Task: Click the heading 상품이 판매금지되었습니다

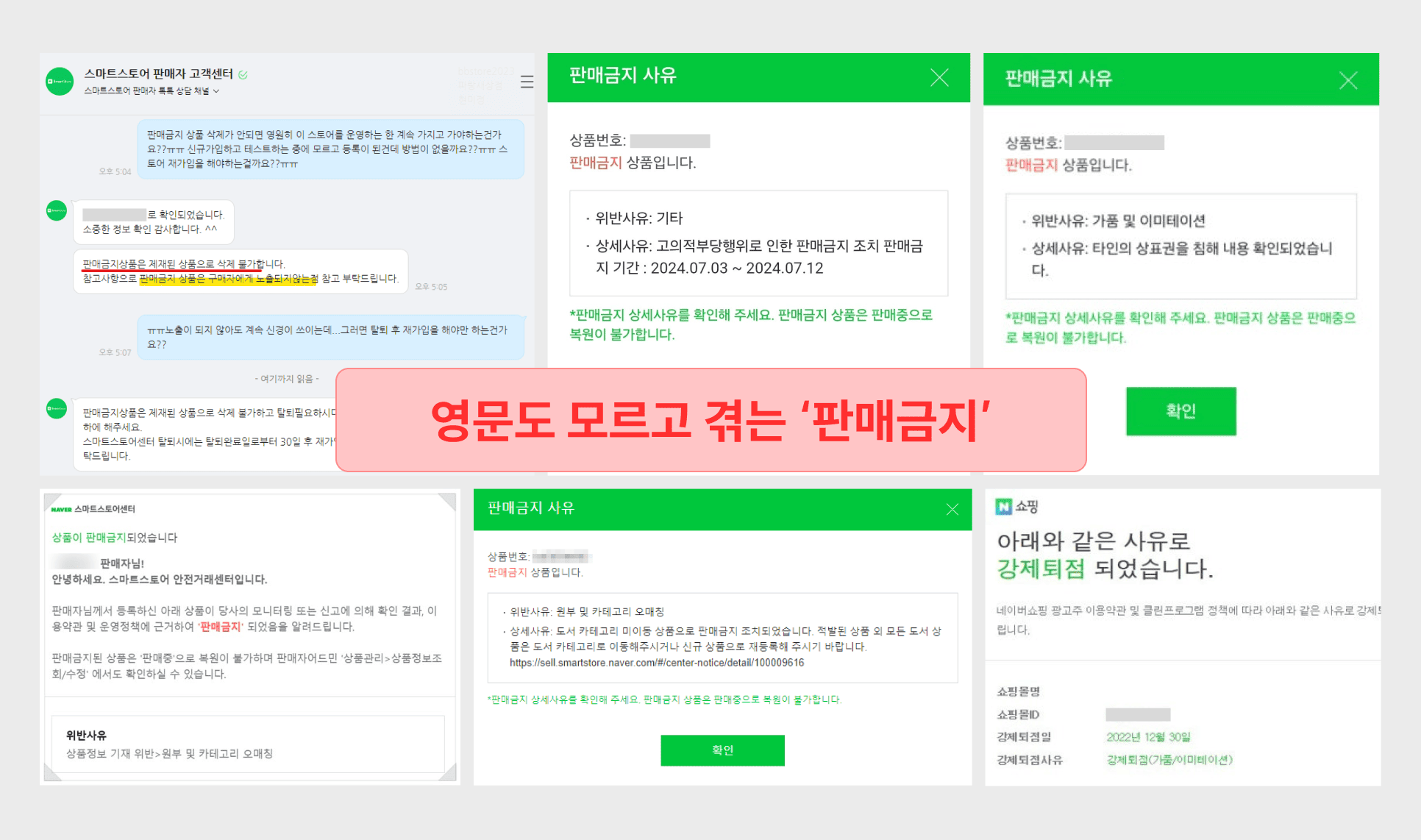Action: pyautogui.click(x=115, y=538)
